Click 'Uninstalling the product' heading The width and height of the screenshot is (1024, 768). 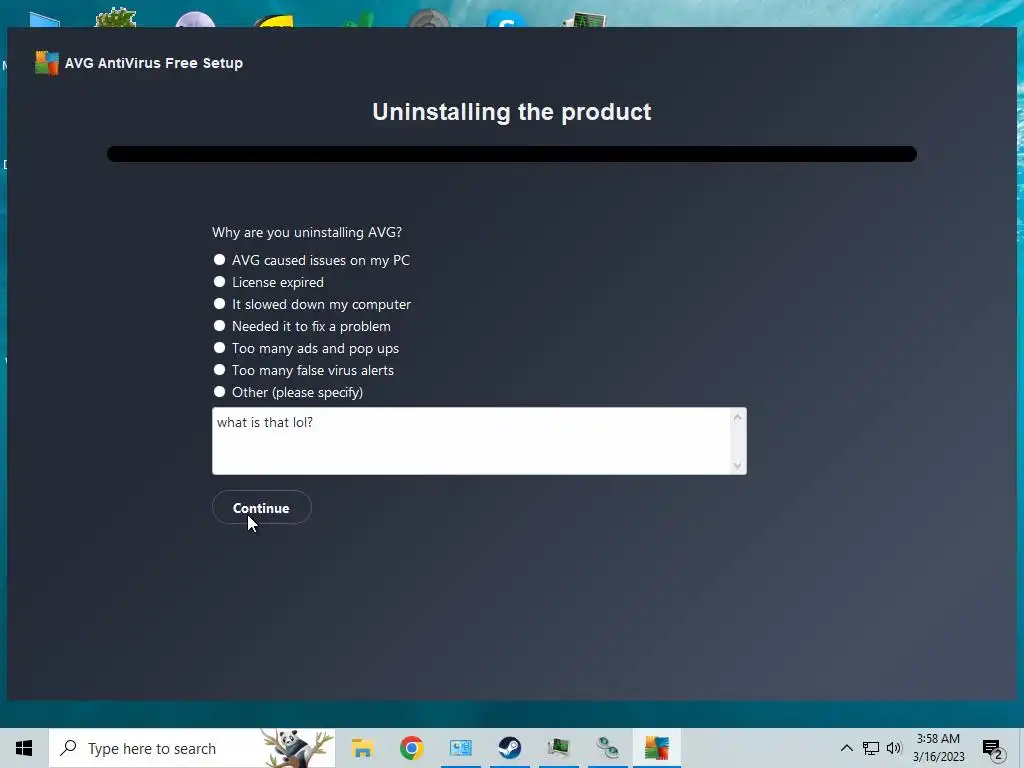tap(512, 112)
